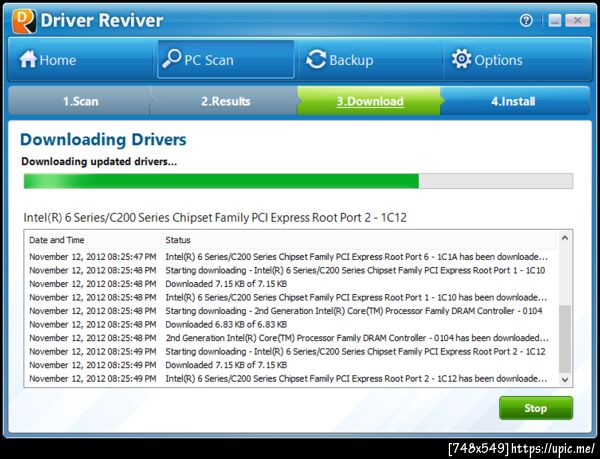Select Root Port 2 - 1C12 has been downloaded row

tap(290, 379)
